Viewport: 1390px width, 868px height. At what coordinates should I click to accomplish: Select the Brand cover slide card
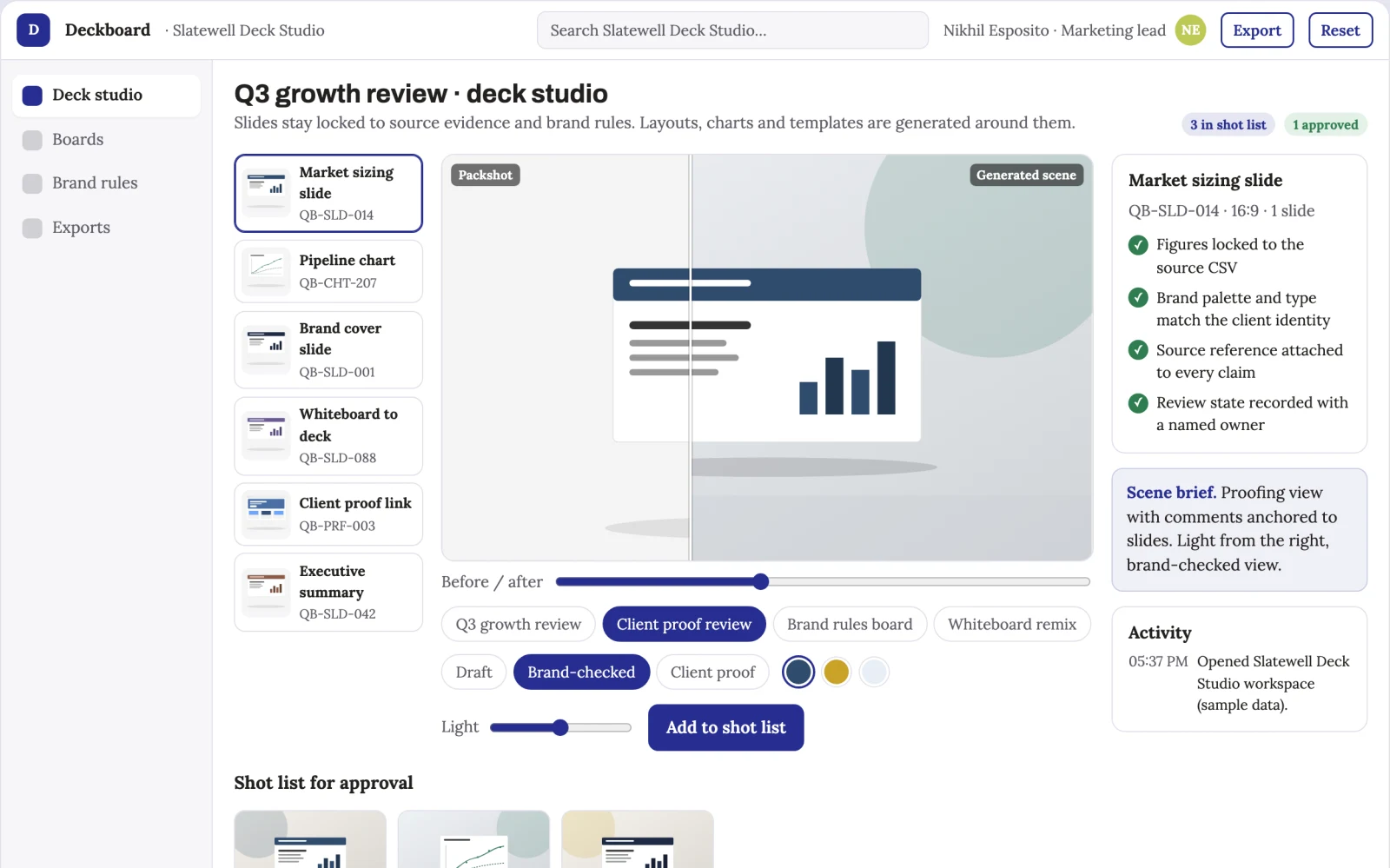328,349
